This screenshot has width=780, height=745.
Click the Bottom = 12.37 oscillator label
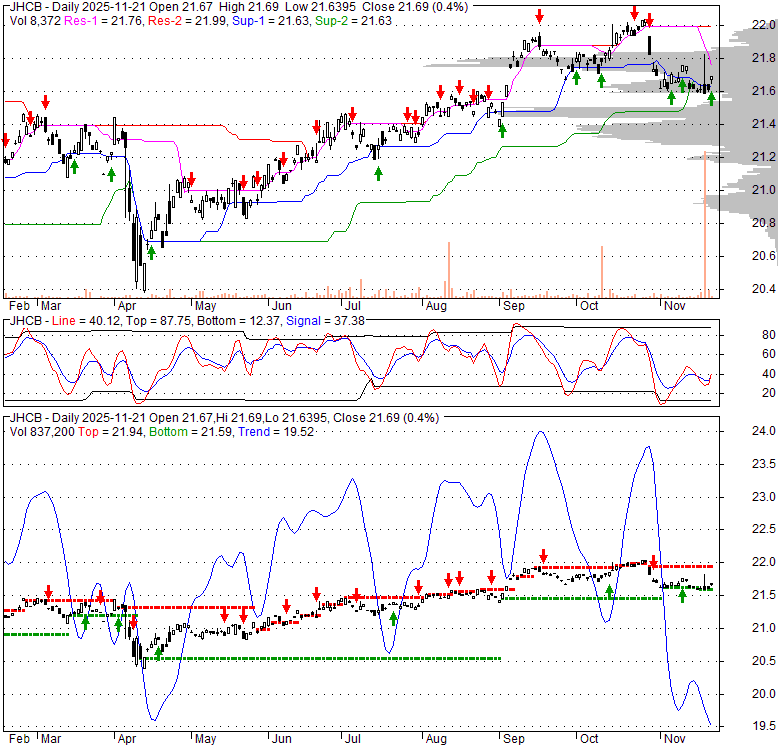(x=239, y=321)
